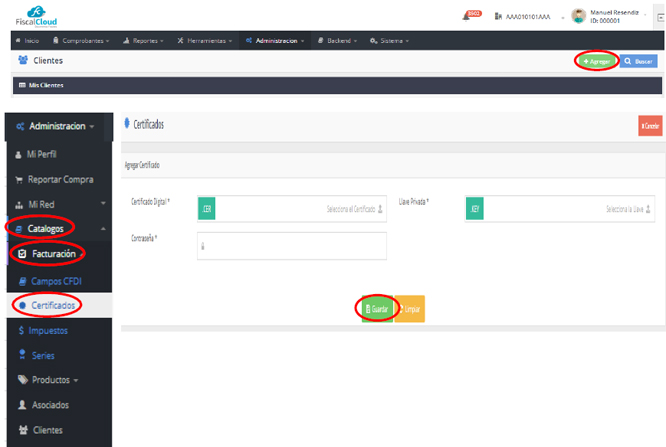The width and height of the screenshot is (666, 447).
Task: Open Certificados in the sidebar
Action: pyautogui.click(x=59, y=305)
